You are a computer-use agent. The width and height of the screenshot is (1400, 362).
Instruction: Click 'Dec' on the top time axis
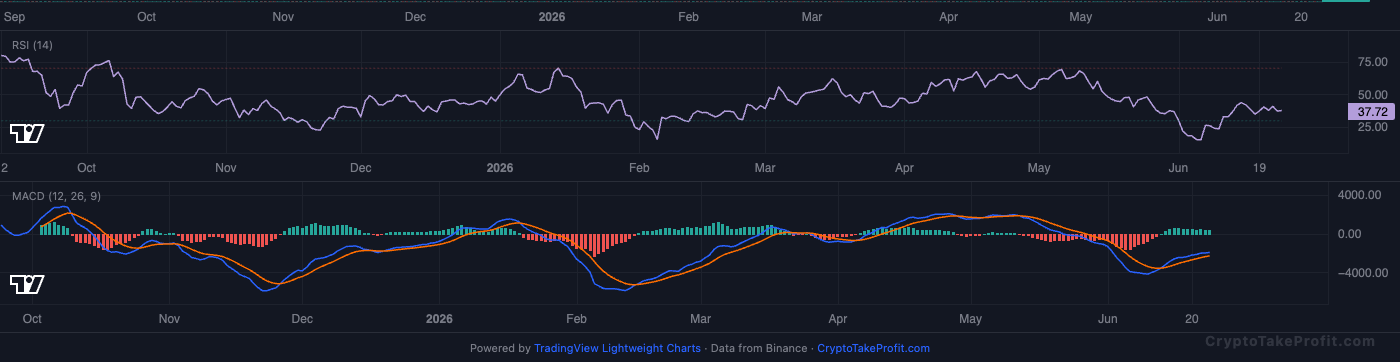(415, 17)
